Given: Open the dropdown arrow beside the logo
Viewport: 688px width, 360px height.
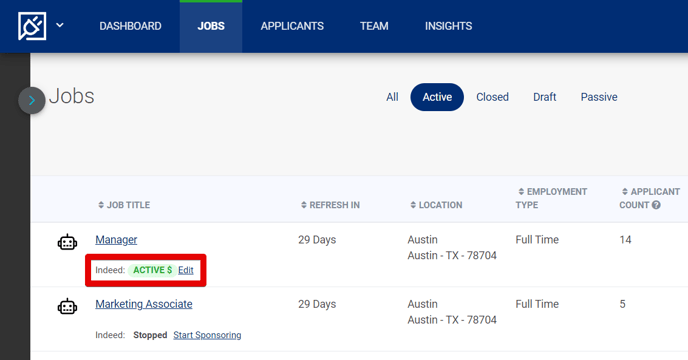Looking at the screenshot, I should pos(60,25).
